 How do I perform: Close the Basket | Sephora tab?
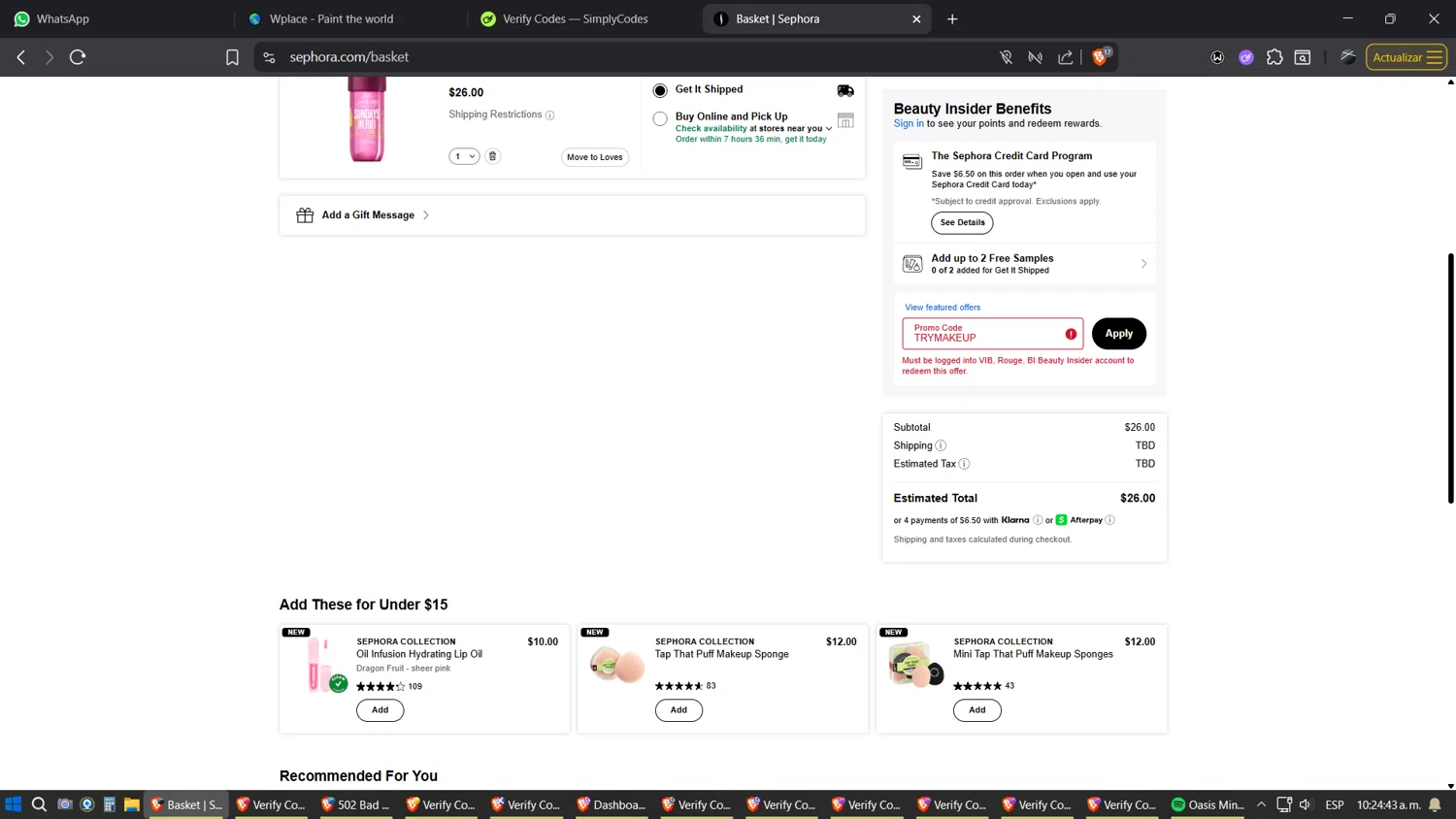click(x=916, y=18)
